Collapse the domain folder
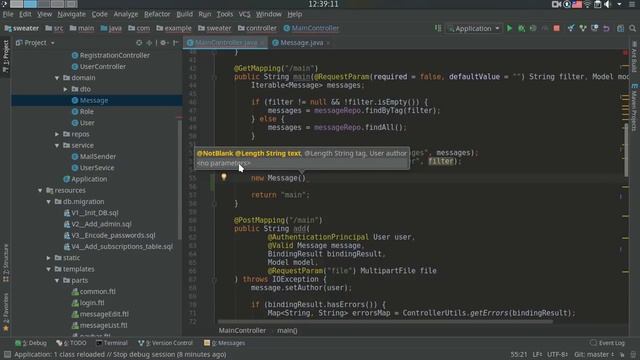Viewport: 640px width, 360px height. [x=57, y=78]
